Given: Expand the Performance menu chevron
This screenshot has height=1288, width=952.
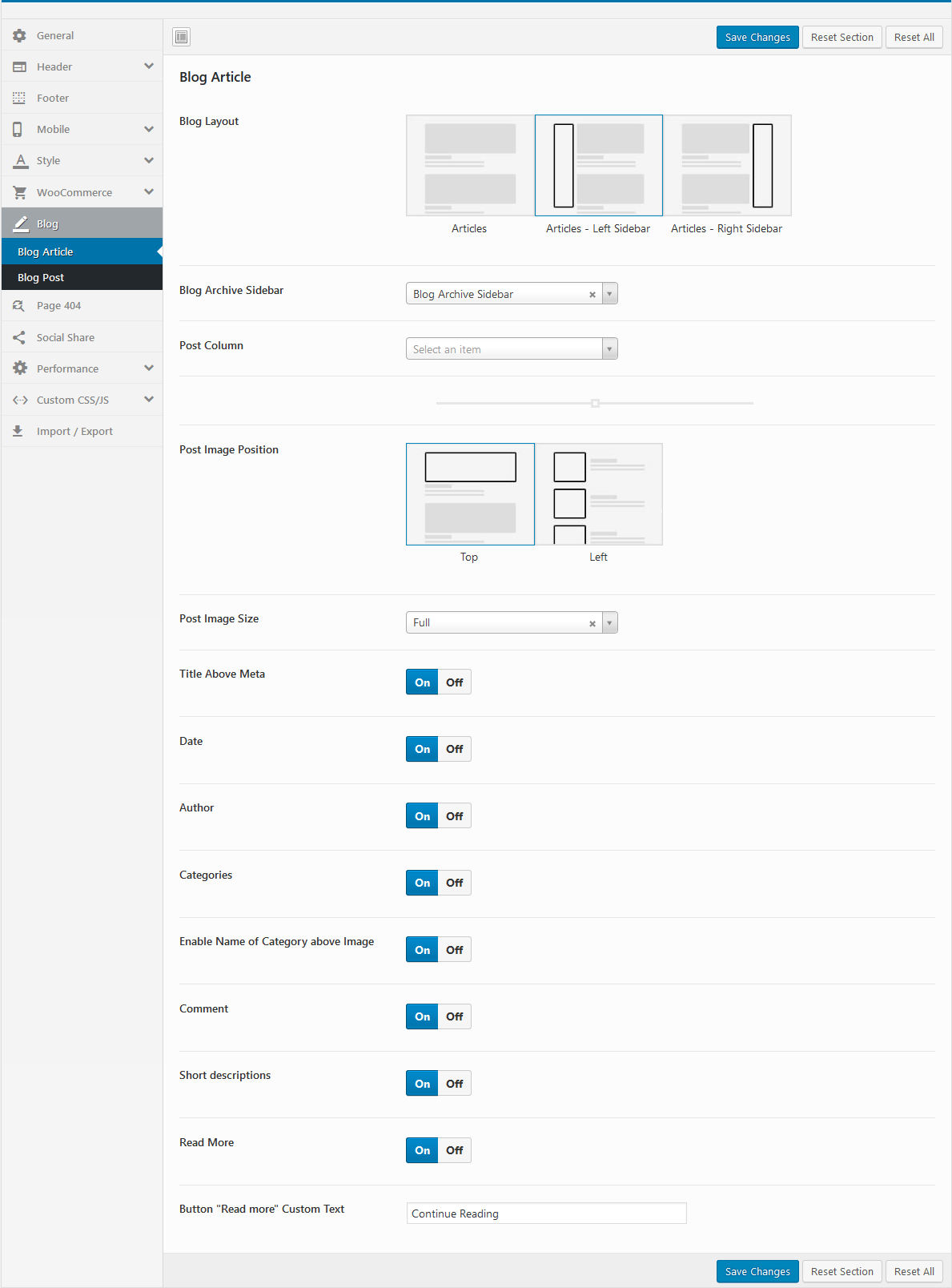Looking at the screenshot, I should (149, 368).
